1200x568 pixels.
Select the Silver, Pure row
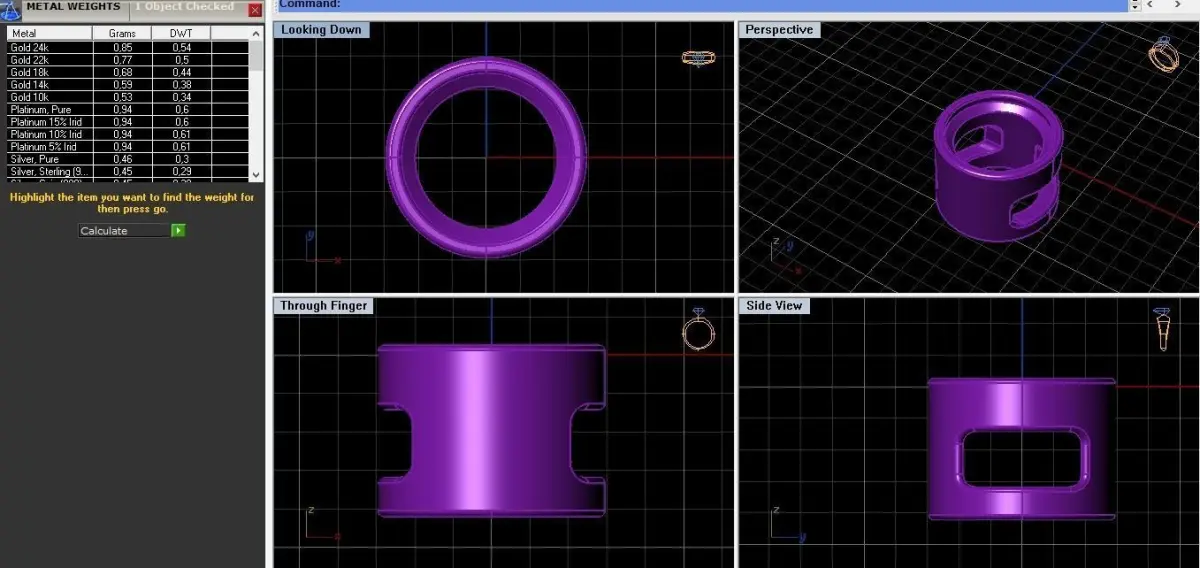tap(128, 159)
